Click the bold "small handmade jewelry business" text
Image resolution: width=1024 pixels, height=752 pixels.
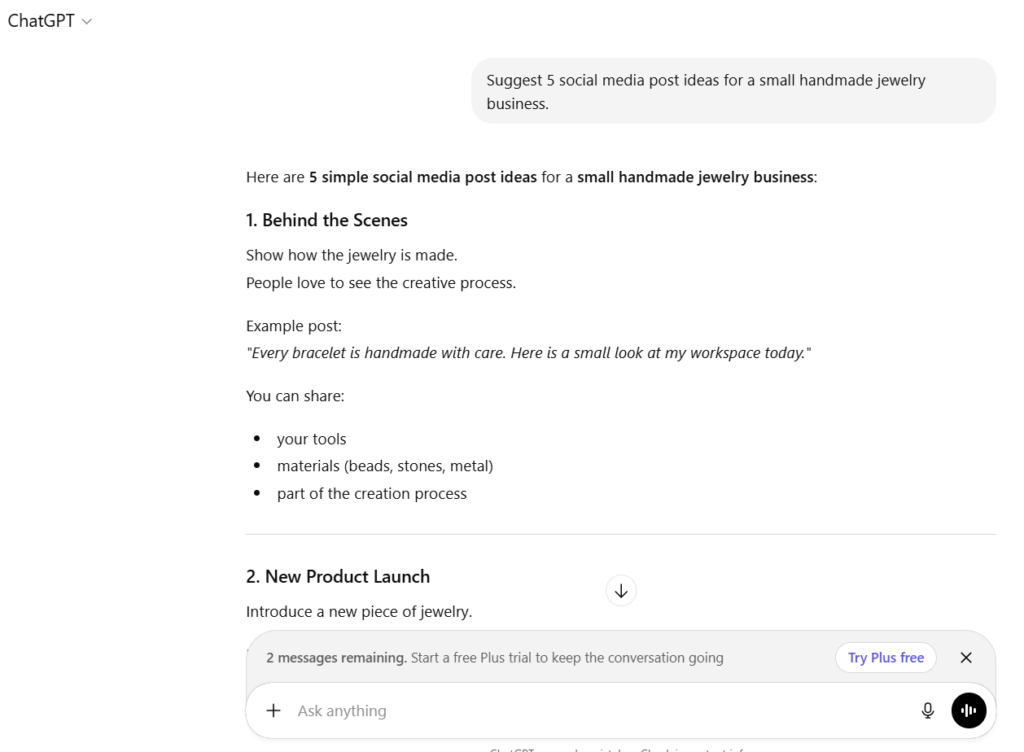695,178
